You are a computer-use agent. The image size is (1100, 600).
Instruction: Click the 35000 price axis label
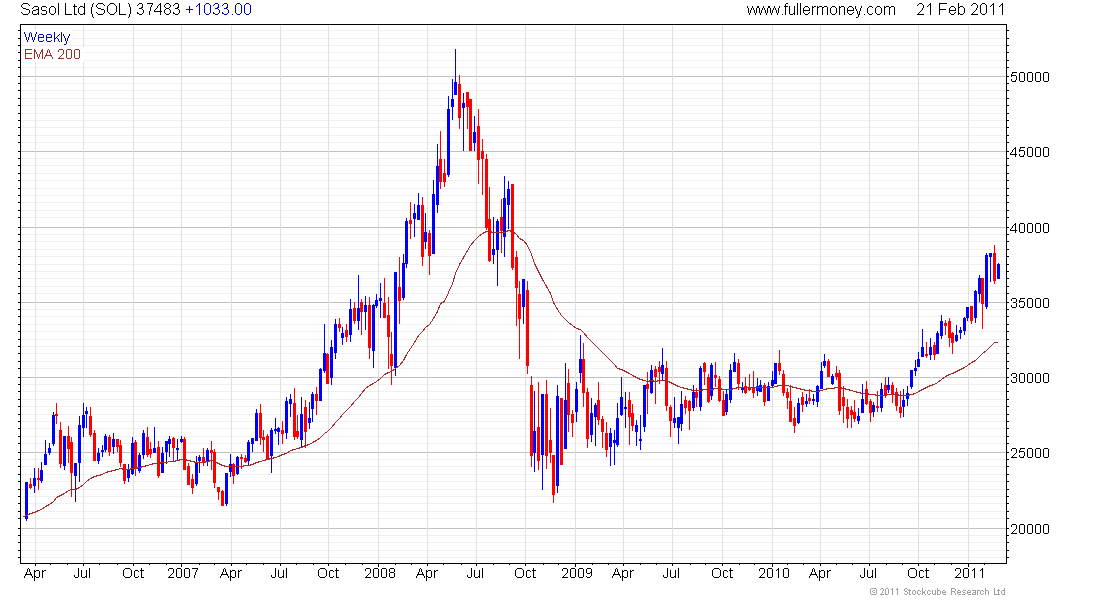[x=1030, y=303]
